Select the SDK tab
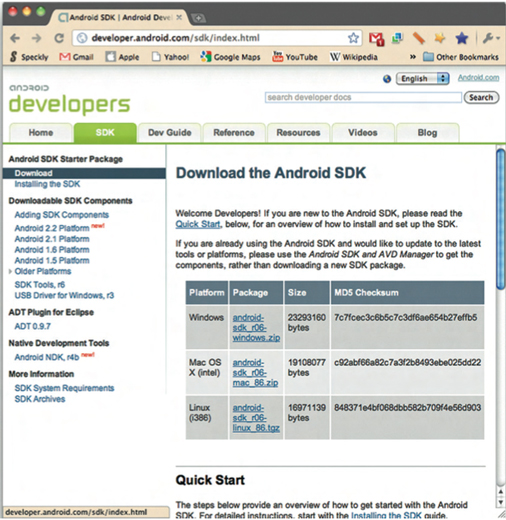 click(x=105, y=133)
